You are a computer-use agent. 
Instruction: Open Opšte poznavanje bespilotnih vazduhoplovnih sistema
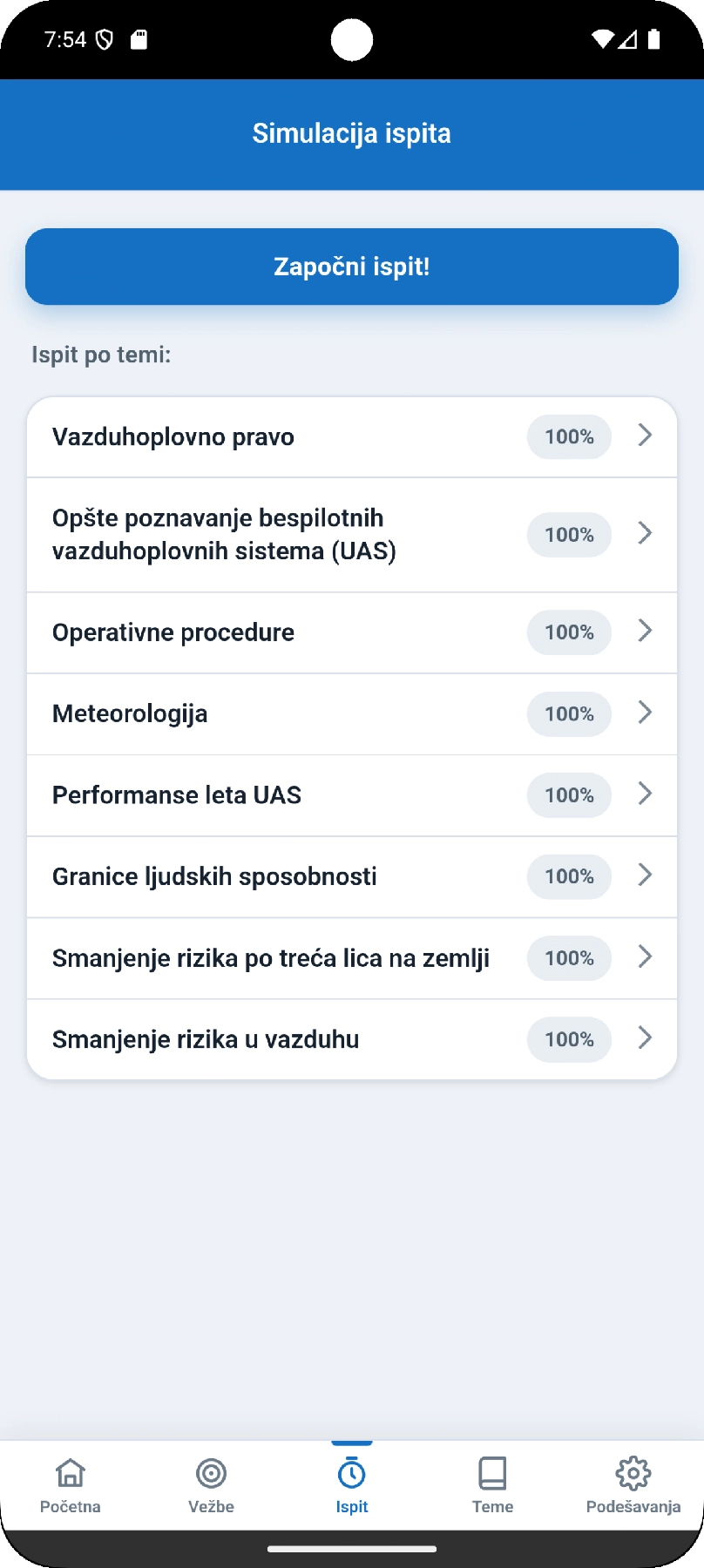[x=352, y=535]
